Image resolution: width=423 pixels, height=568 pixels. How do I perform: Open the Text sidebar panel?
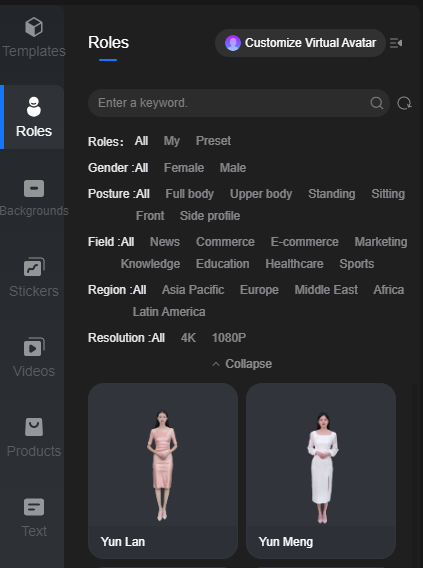34,518
